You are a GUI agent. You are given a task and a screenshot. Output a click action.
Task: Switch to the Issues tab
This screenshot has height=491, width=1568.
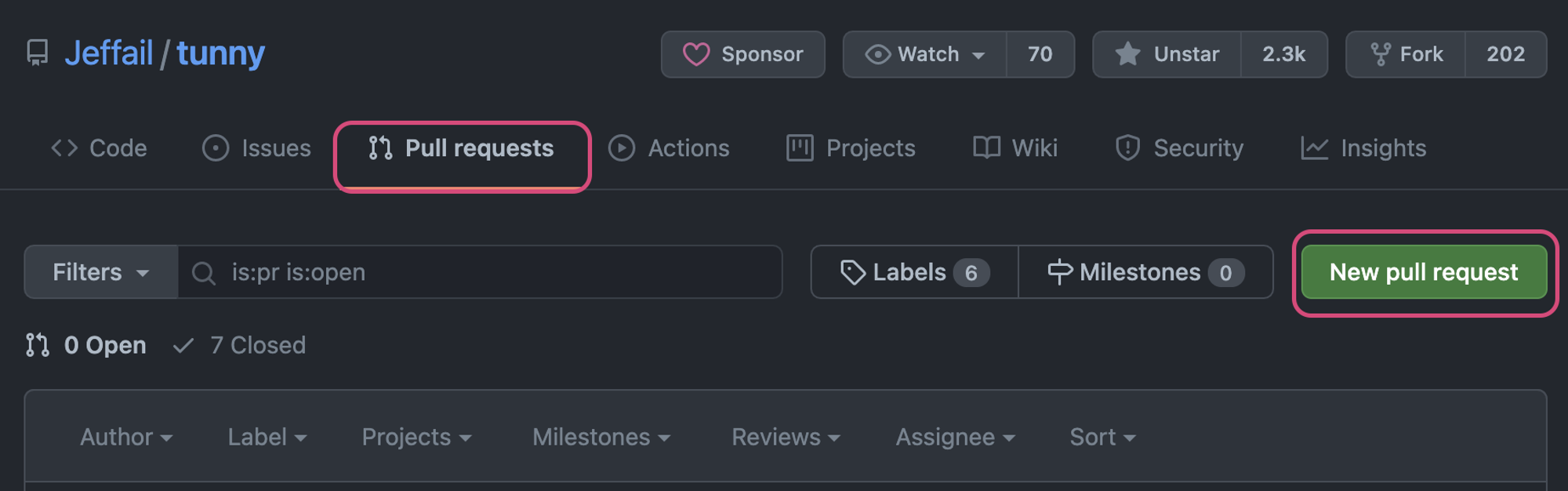[x=256, y=148]
